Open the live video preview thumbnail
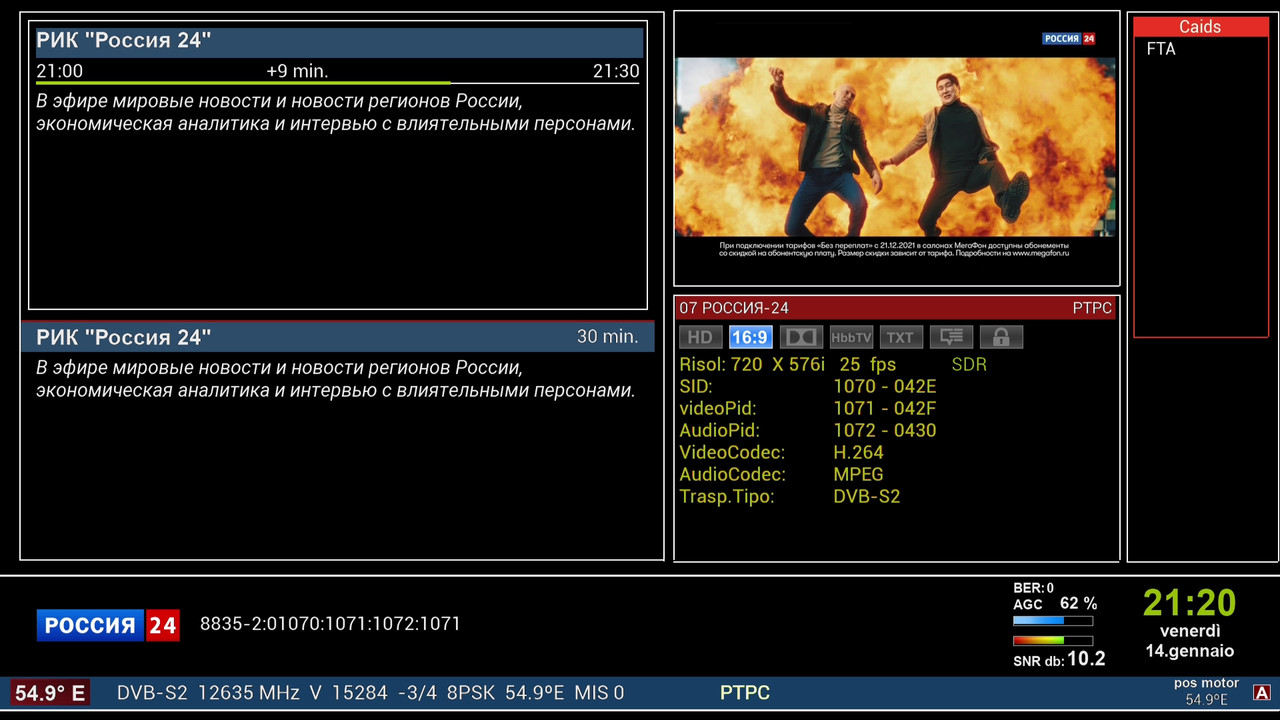This screenshot has width=1280, height=720. 896,148
